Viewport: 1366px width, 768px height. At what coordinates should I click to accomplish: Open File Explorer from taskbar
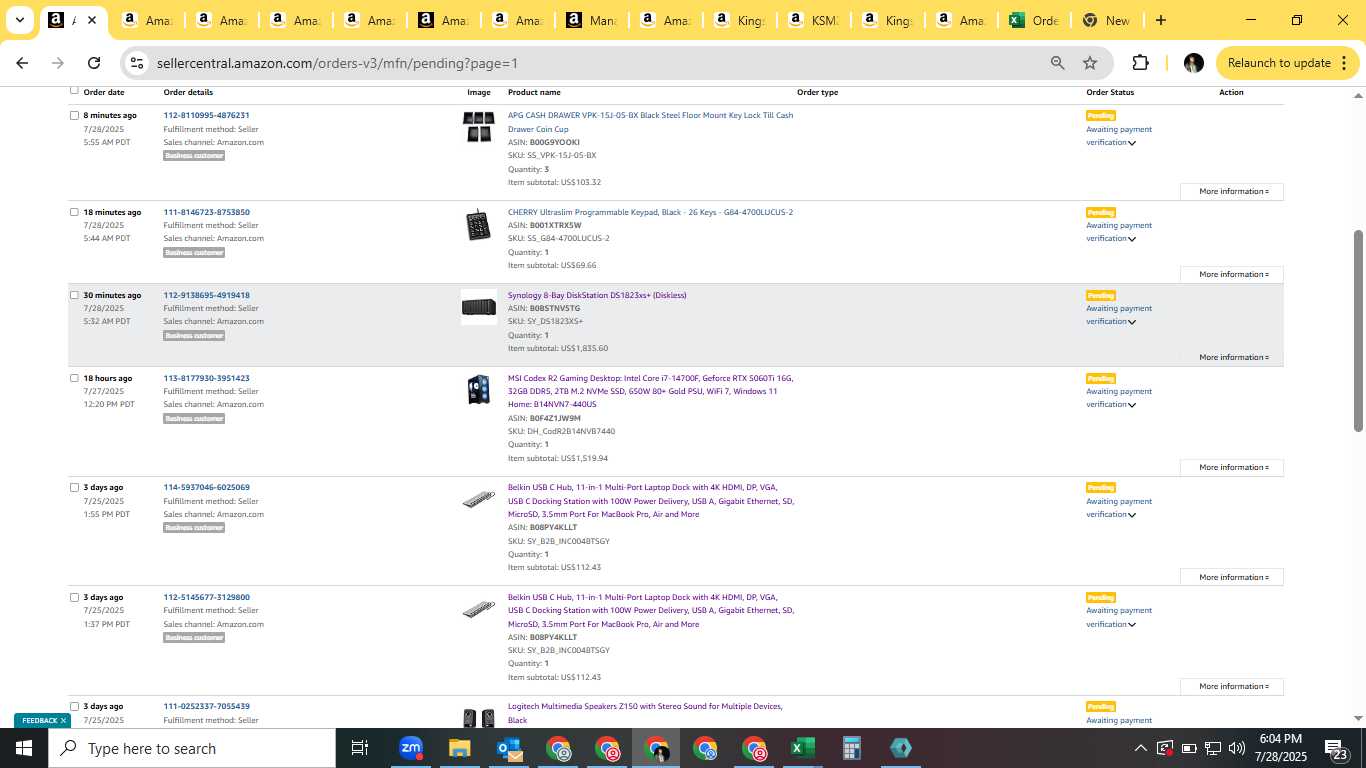[459, 748]
